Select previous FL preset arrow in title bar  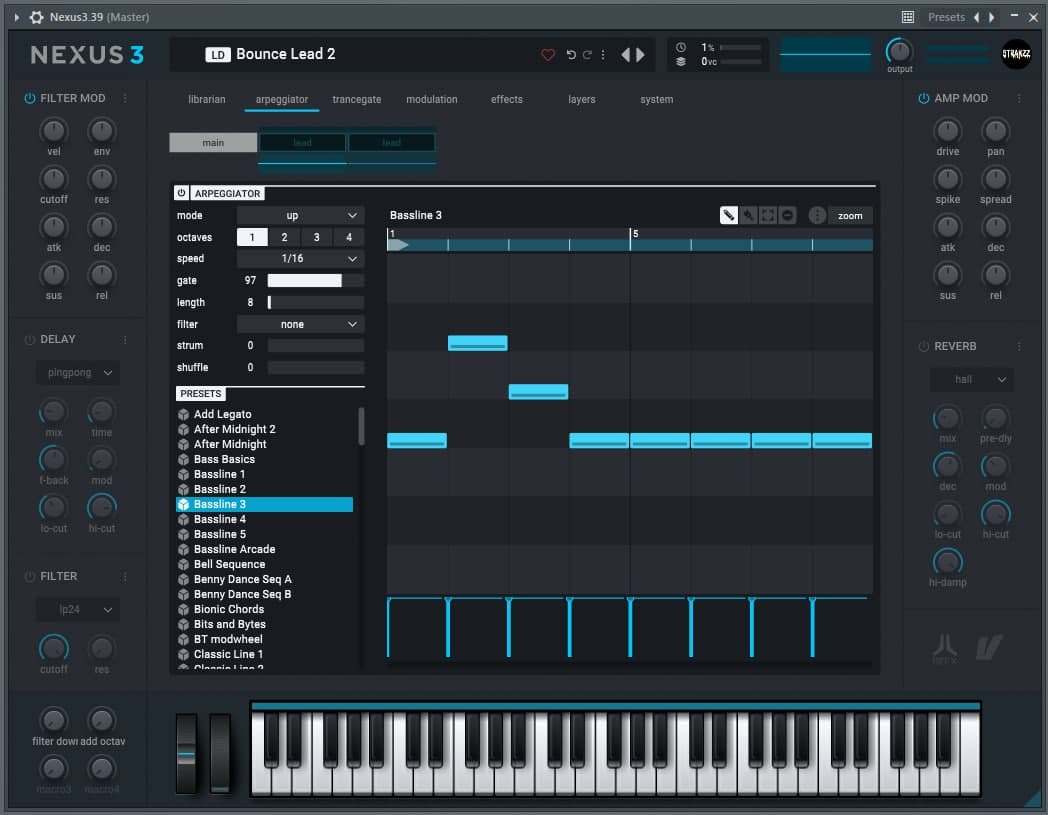[976, 17]
